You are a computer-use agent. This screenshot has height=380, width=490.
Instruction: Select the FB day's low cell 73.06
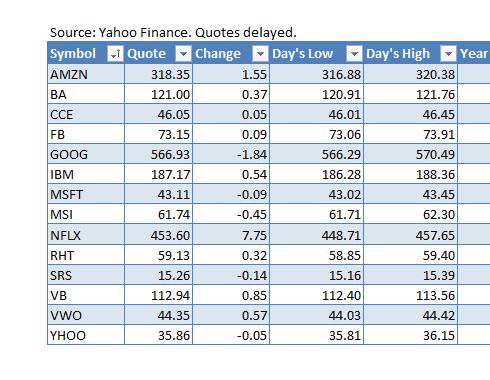click(x=317, y=134)
